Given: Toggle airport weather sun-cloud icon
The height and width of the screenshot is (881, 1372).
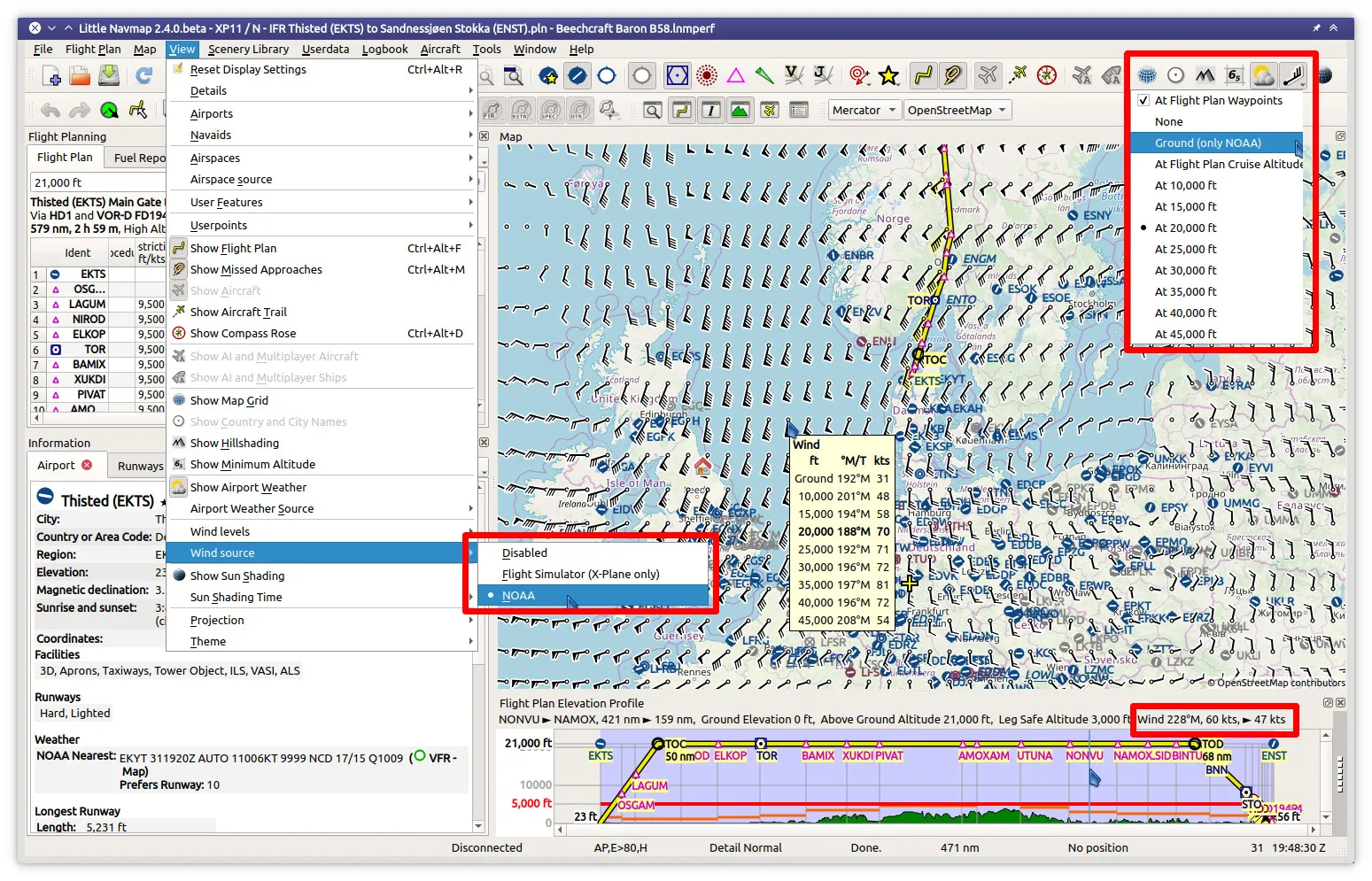Looking at the screenshot, I should 1263,75.
